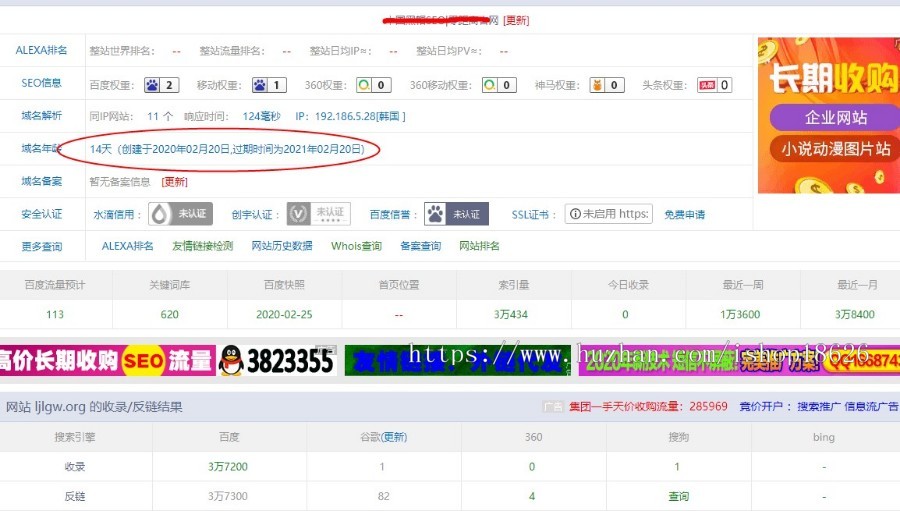
Task: Click 搜狗 反链 查询 link
Action: 678,495
